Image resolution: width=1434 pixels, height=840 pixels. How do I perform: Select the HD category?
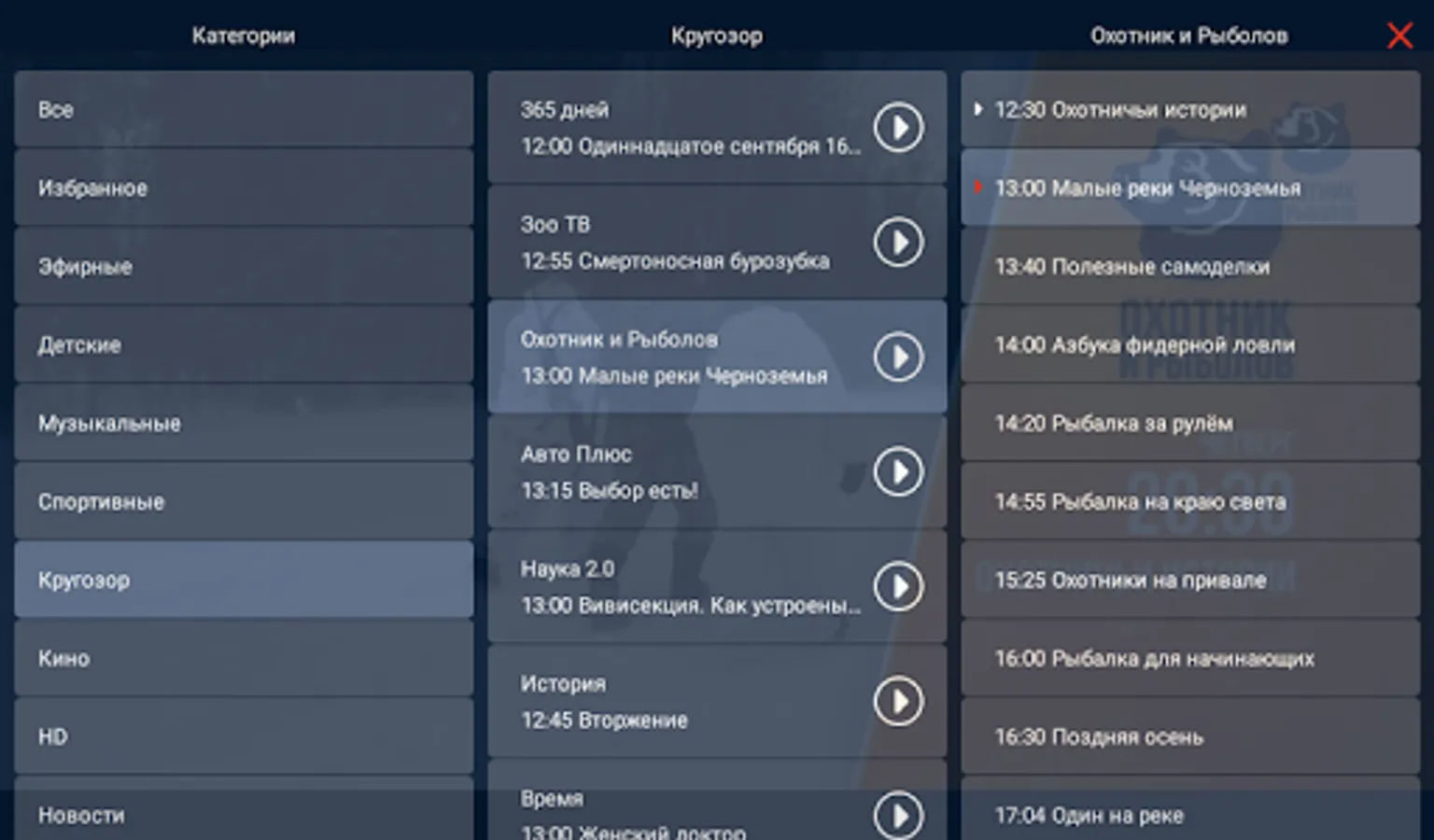click(x=244, y=736)
